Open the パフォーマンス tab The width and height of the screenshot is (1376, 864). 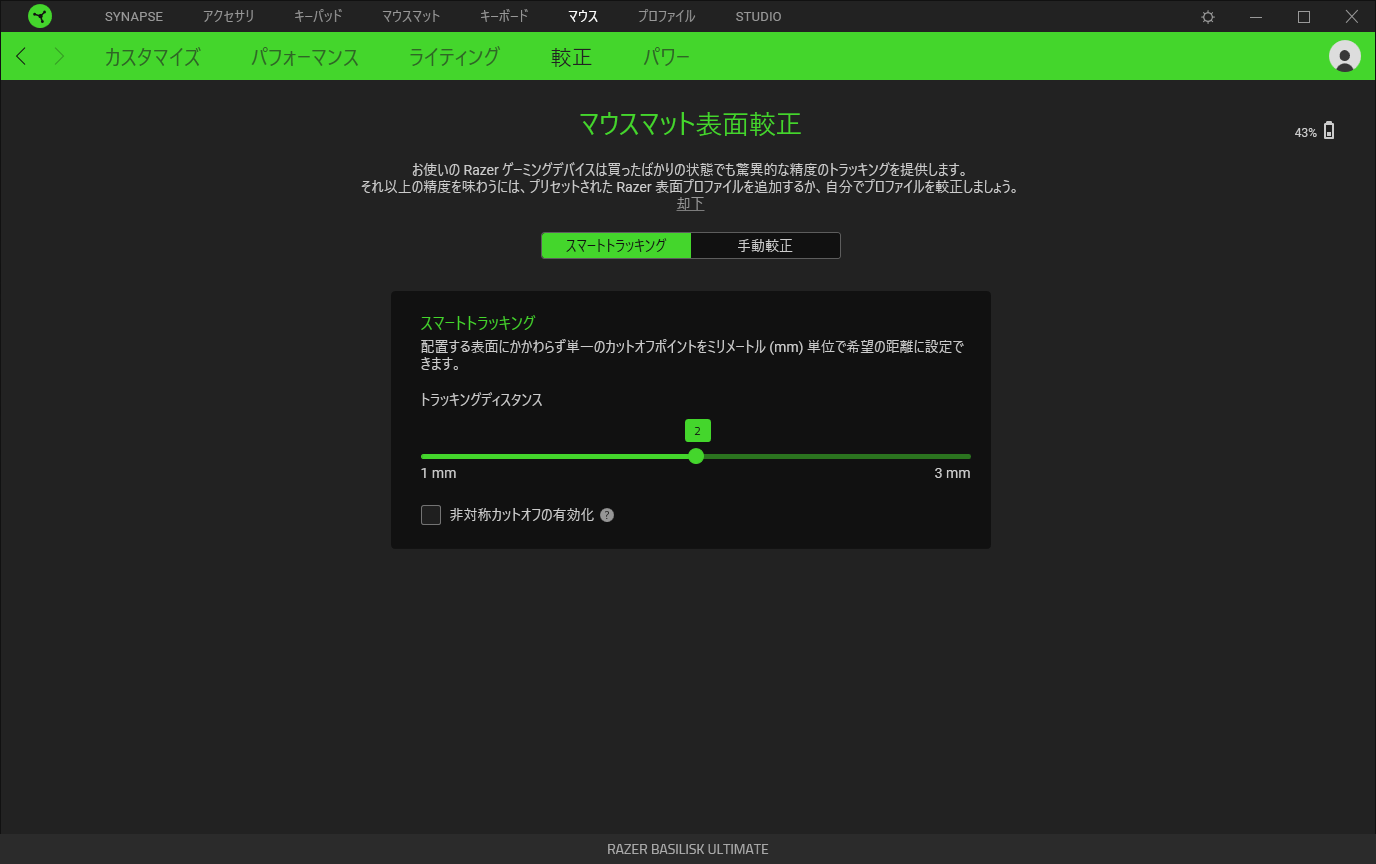305,57
